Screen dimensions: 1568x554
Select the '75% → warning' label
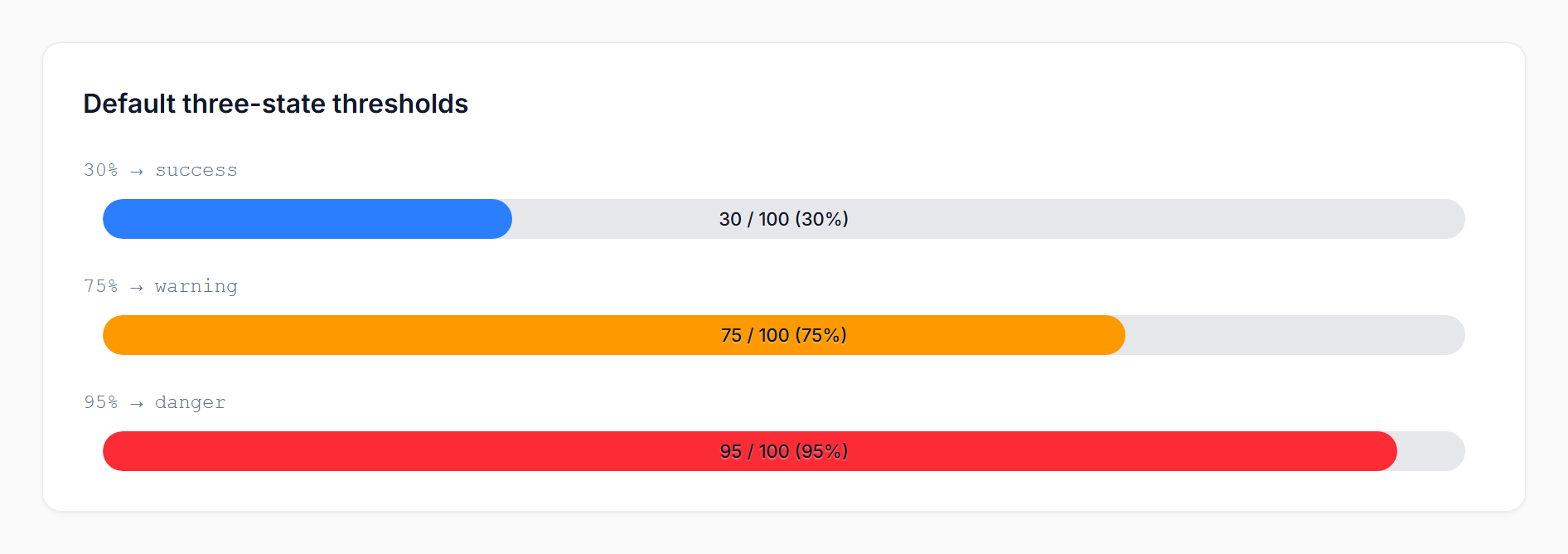pyautogui.click(x=159, y=285)
